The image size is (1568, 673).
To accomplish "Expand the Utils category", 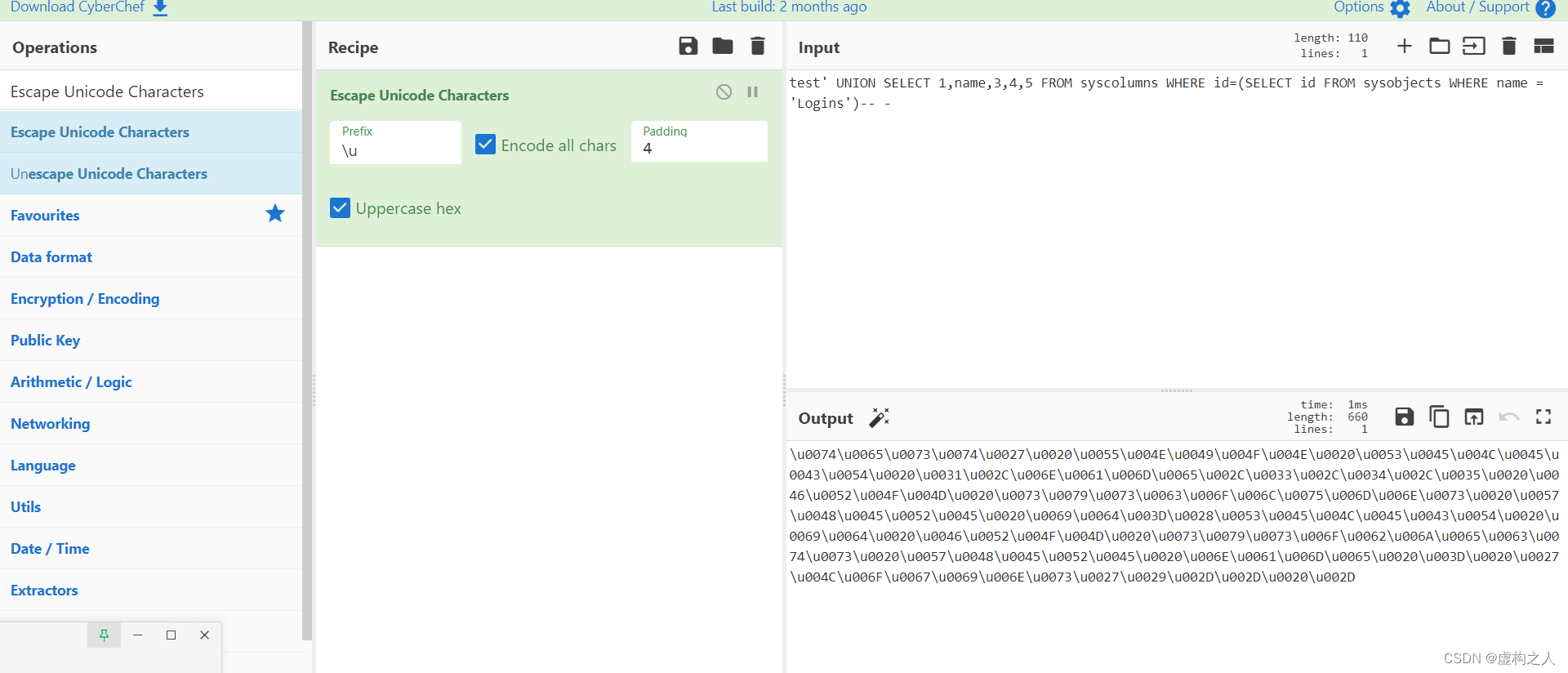I will (x=151, y=506).
